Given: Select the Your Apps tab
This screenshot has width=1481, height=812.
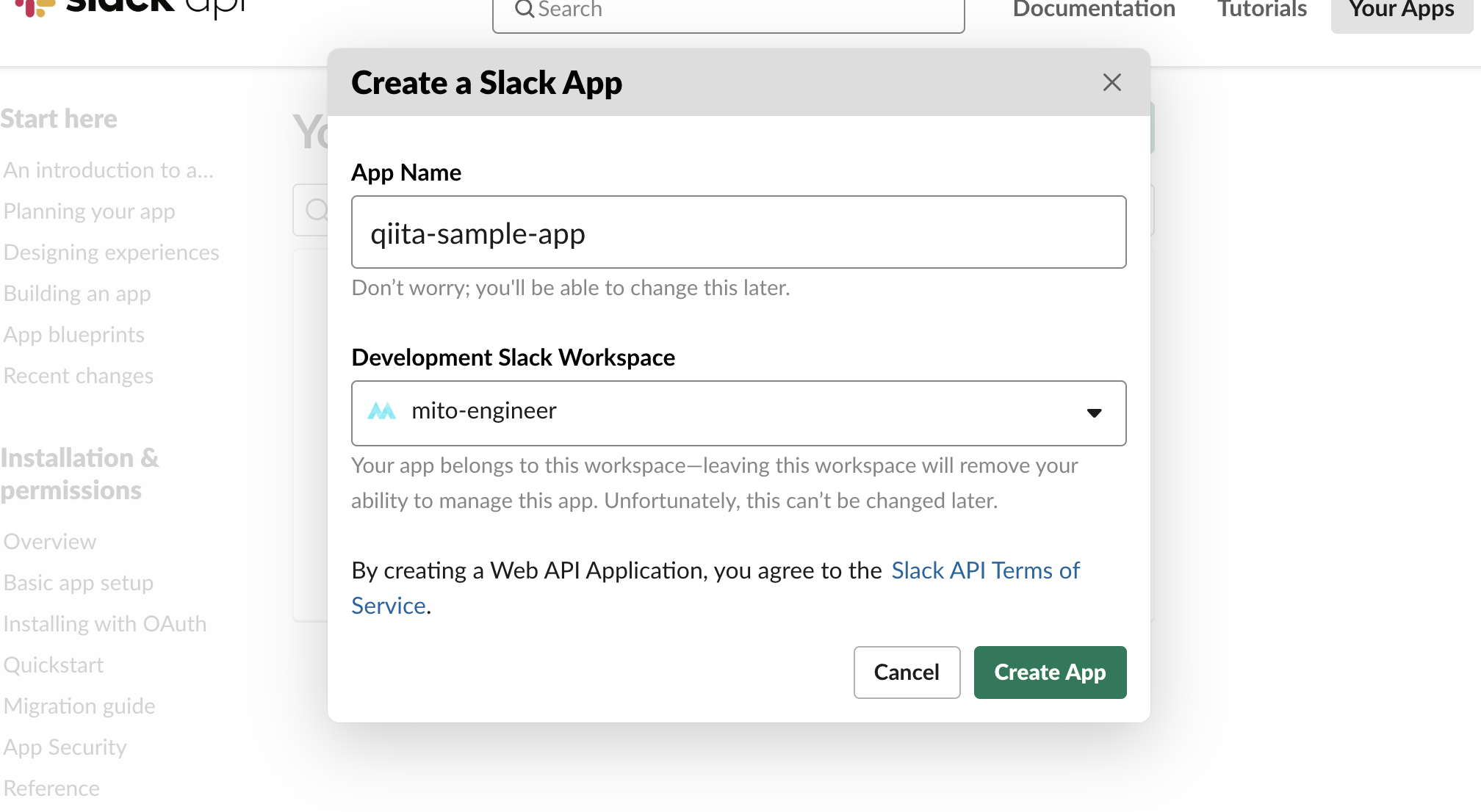Looking at the screenshot, I should (1401, 10).
